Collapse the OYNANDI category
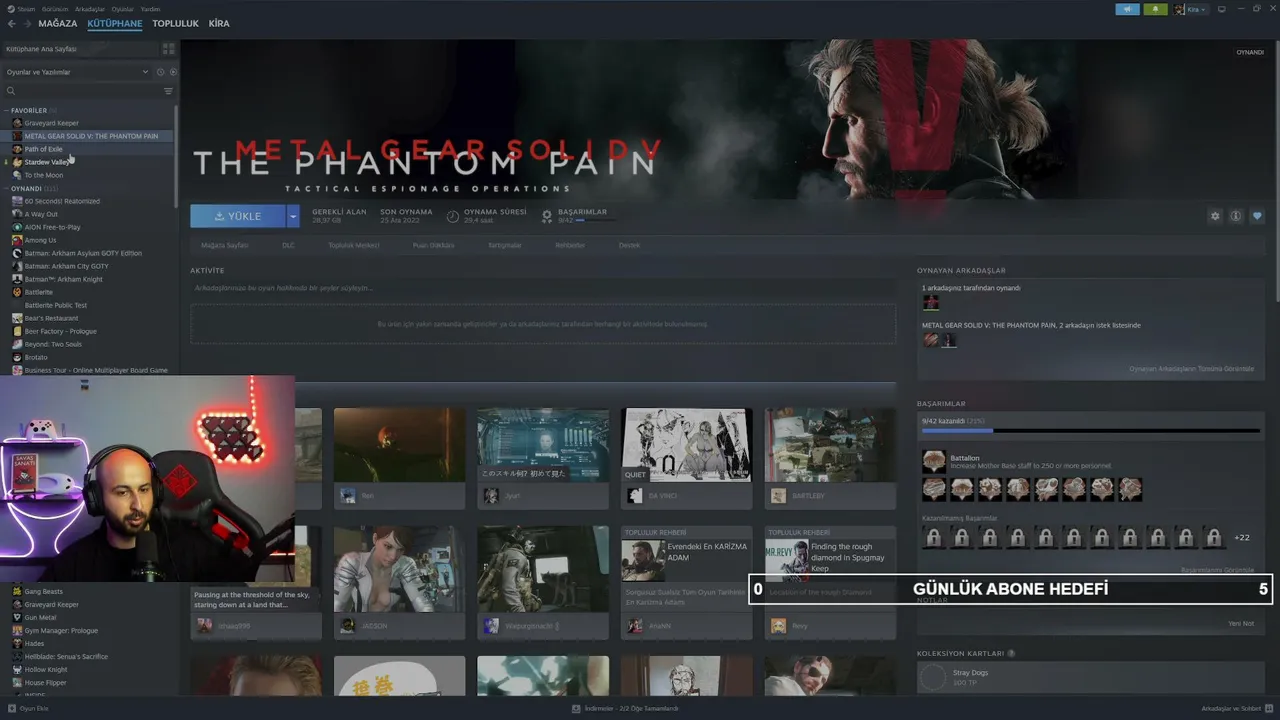Image resolution: width=1280 pixels, height=720 pixels. tap(30, 188)
